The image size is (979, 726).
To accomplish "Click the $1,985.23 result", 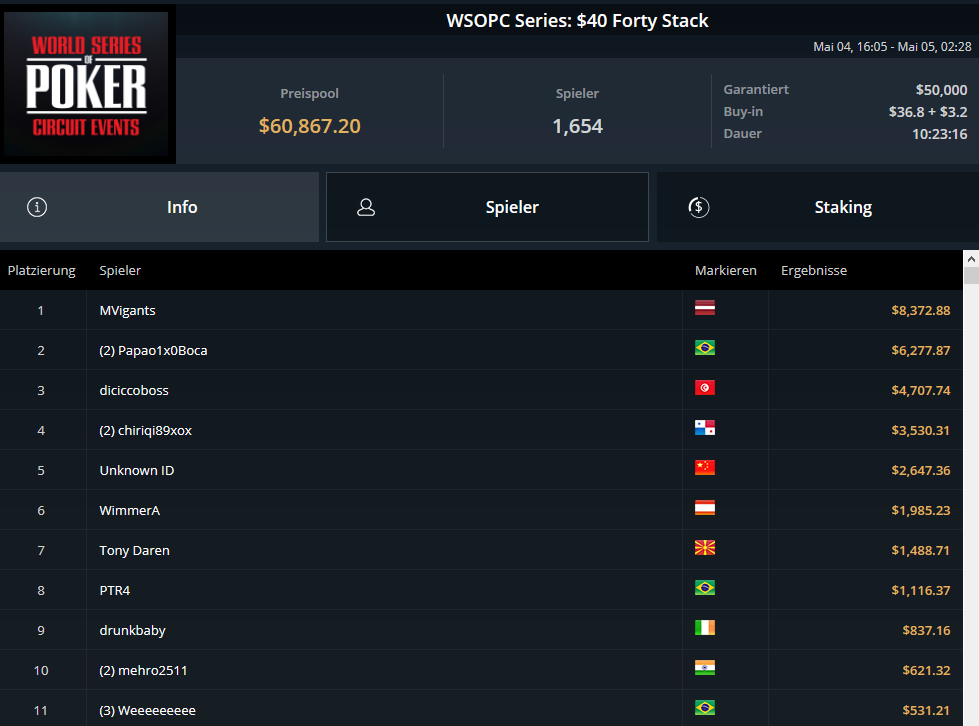I will pyautogui.click(x=920, y=510).
